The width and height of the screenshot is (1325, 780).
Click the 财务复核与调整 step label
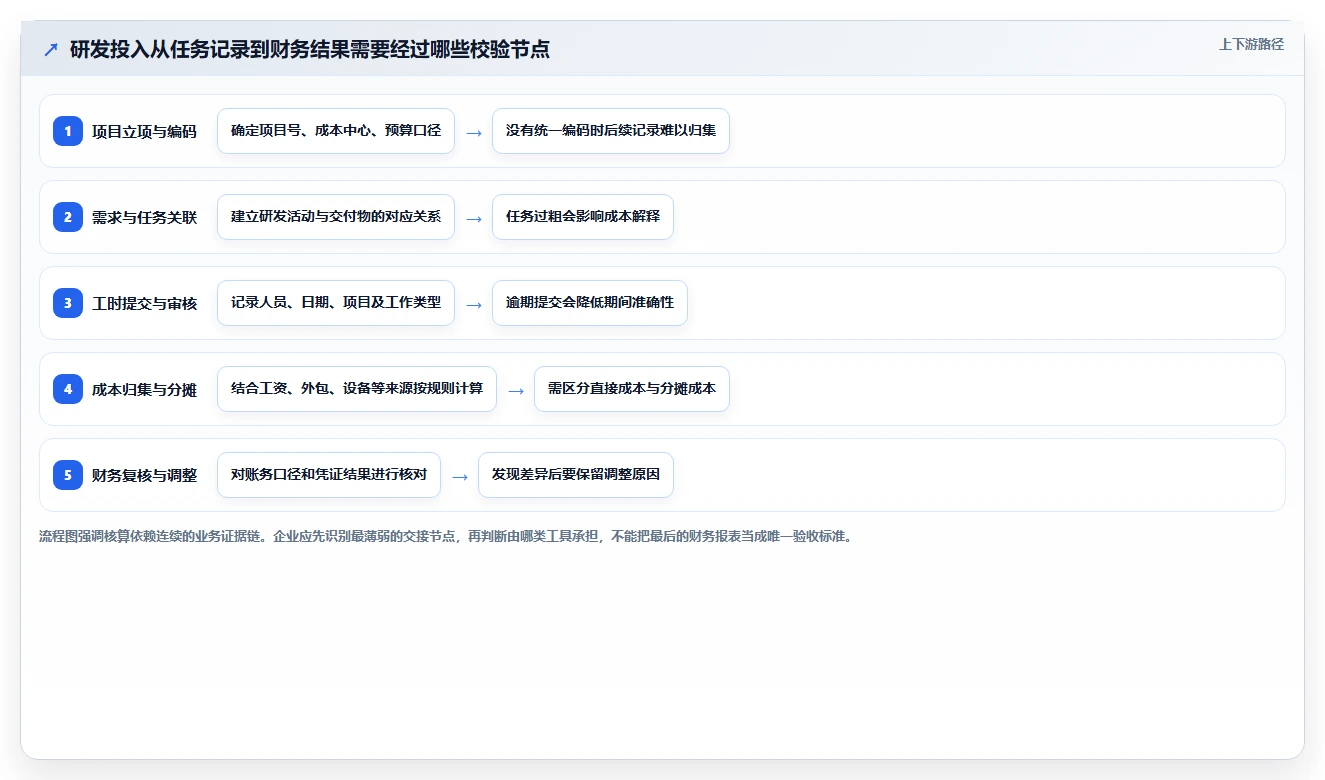[144, 475]
